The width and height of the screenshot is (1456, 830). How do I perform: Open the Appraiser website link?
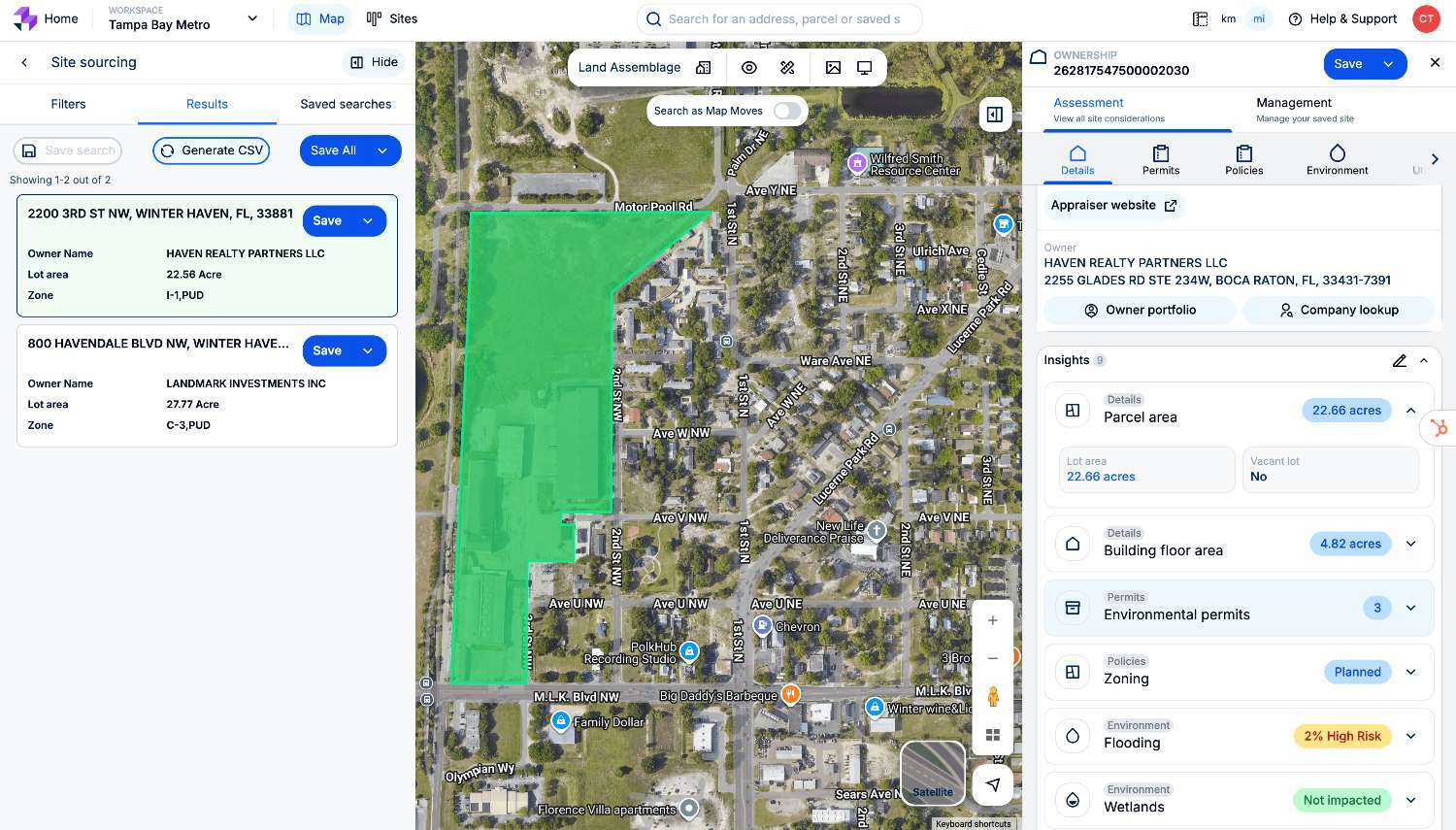[1112, 206]
